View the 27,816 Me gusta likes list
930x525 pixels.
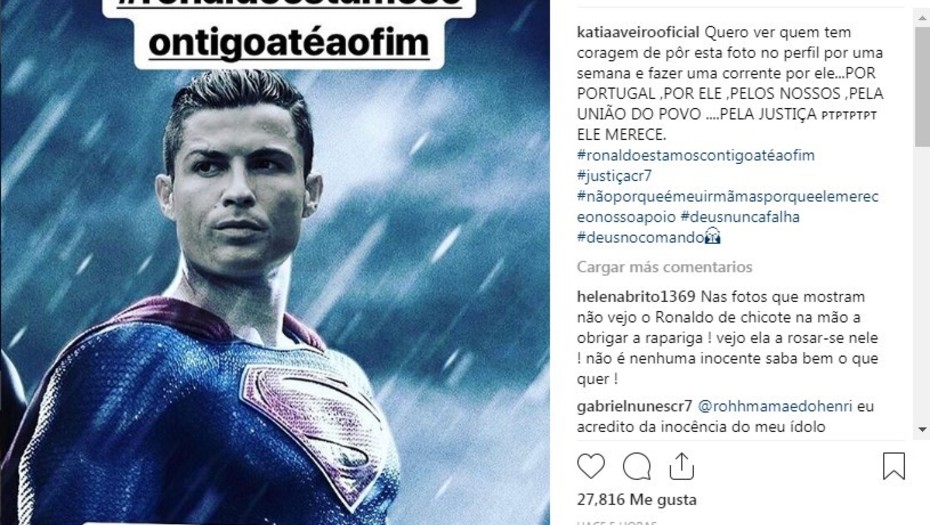(637, 499)
